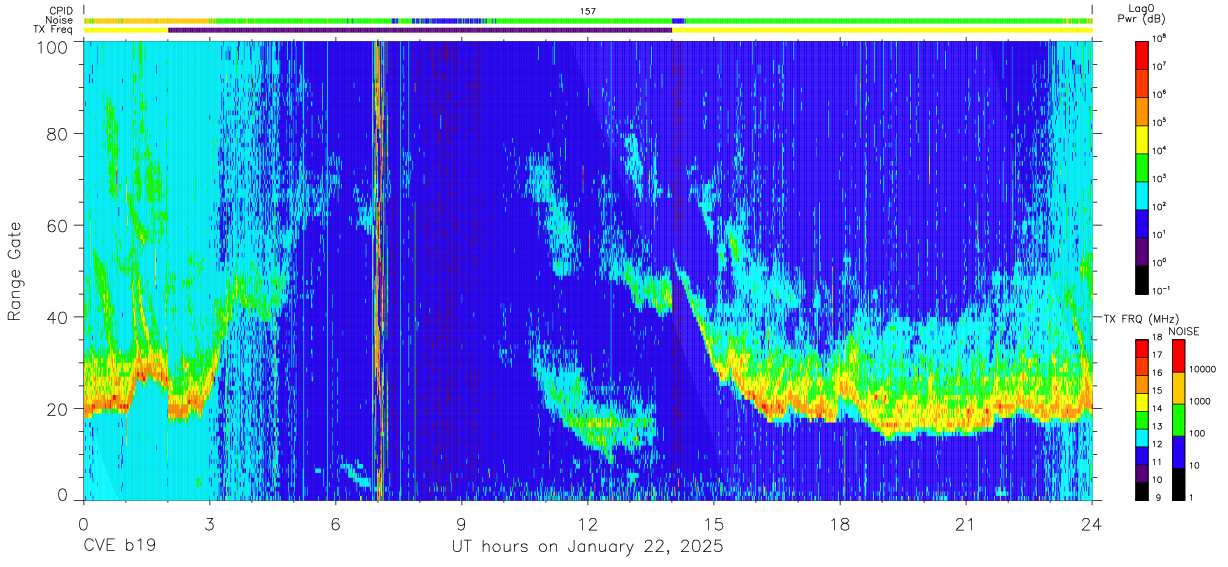Click the 10000 label on NOISE scale
Screen dimensions: 1228x567
click(x=1203, y=369)
